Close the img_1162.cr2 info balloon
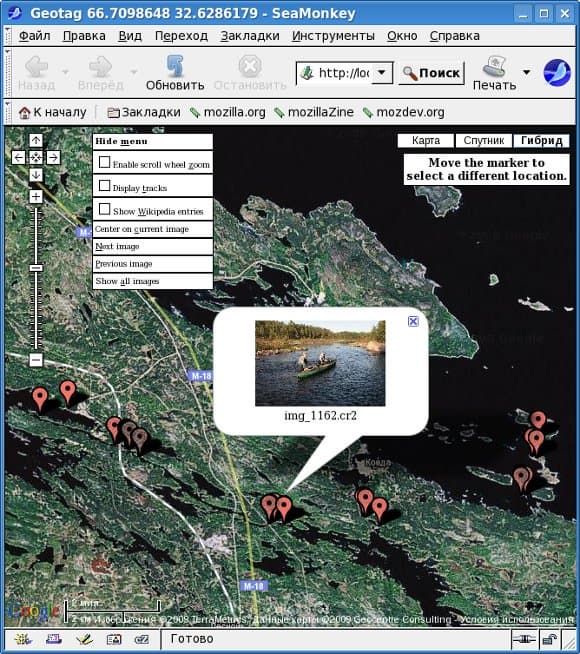This screenshot has width=580, height=654. pos(413,321)
